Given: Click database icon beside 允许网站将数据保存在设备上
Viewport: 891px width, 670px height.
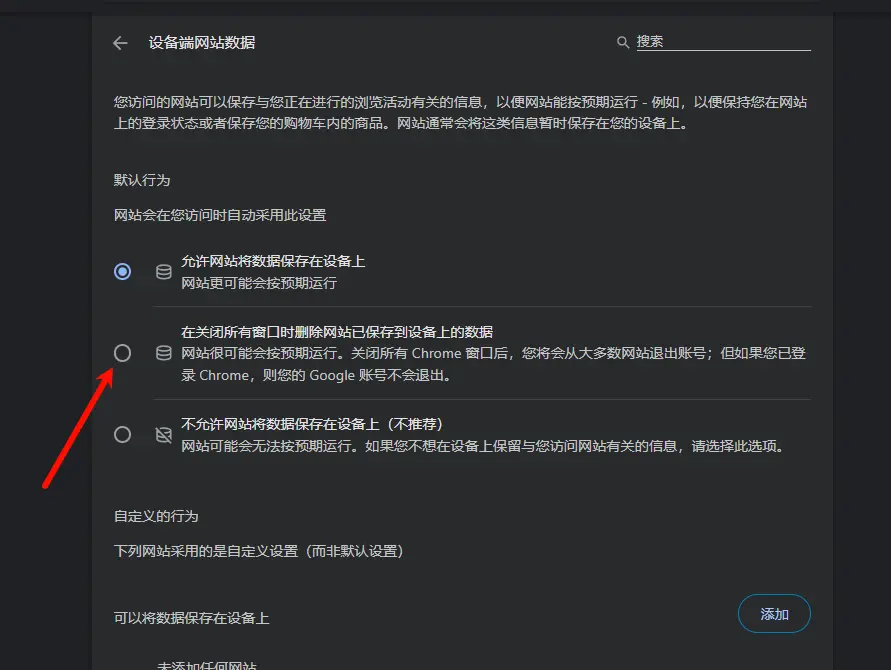Looking at the screenshot, I should [164, 272].
